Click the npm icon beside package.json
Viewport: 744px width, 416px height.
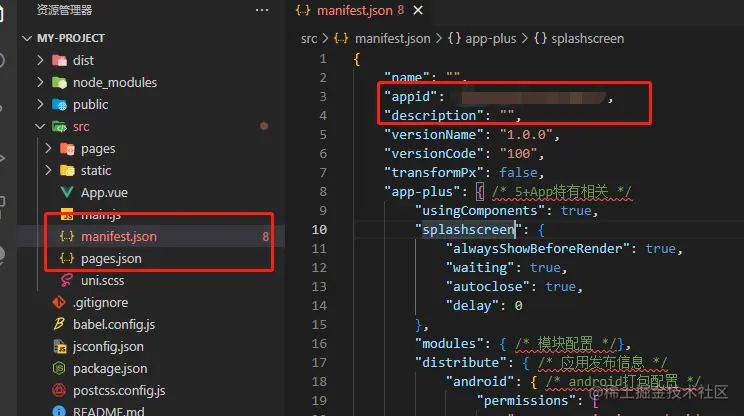[x=59, y=368]
